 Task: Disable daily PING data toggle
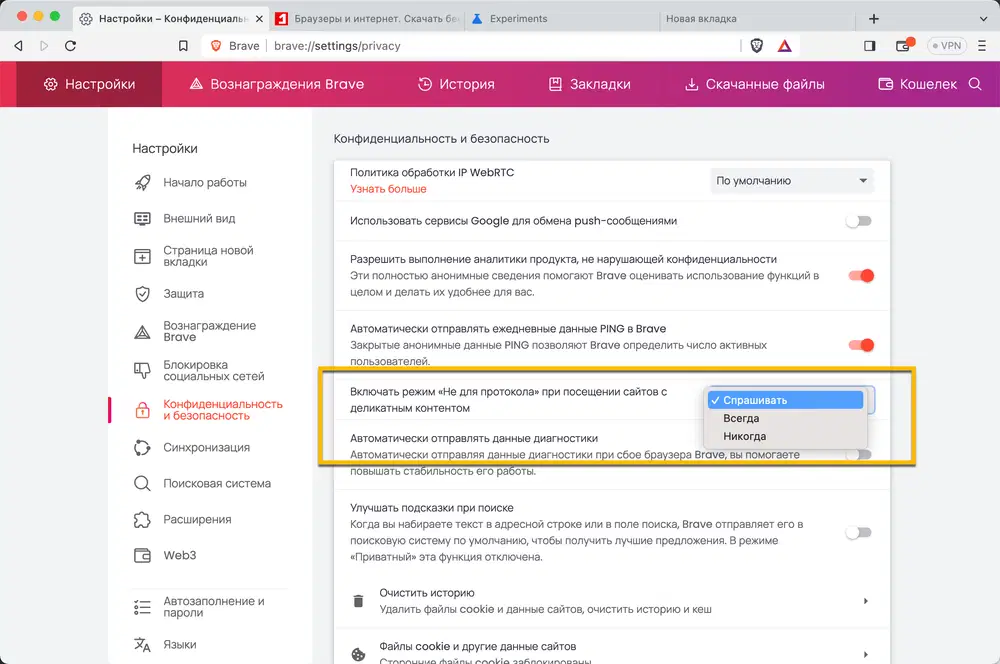(860, 345)
